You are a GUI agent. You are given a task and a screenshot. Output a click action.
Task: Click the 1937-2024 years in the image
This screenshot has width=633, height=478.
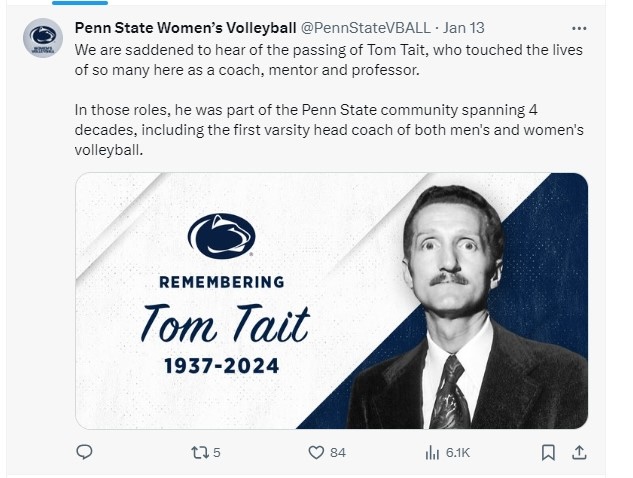pyautogui.click(x=222, y=366)
